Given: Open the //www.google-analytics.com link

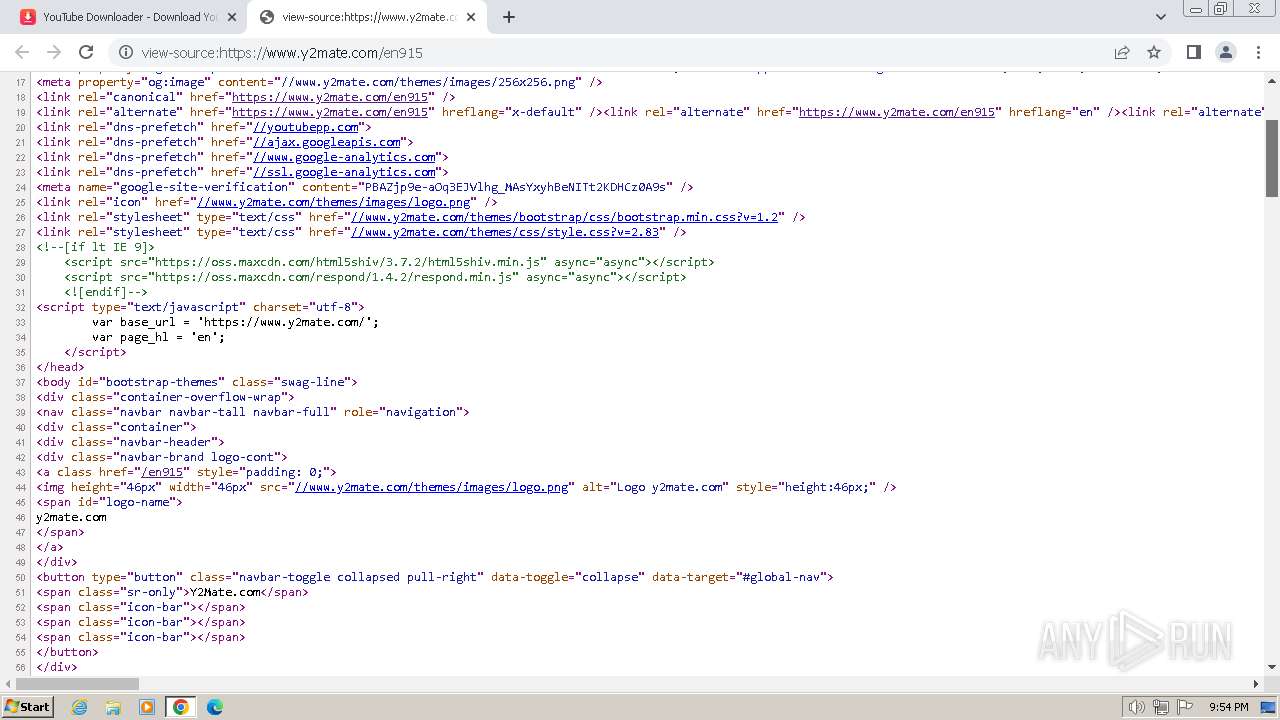Looking at the screenshot, I should [345, 157].
